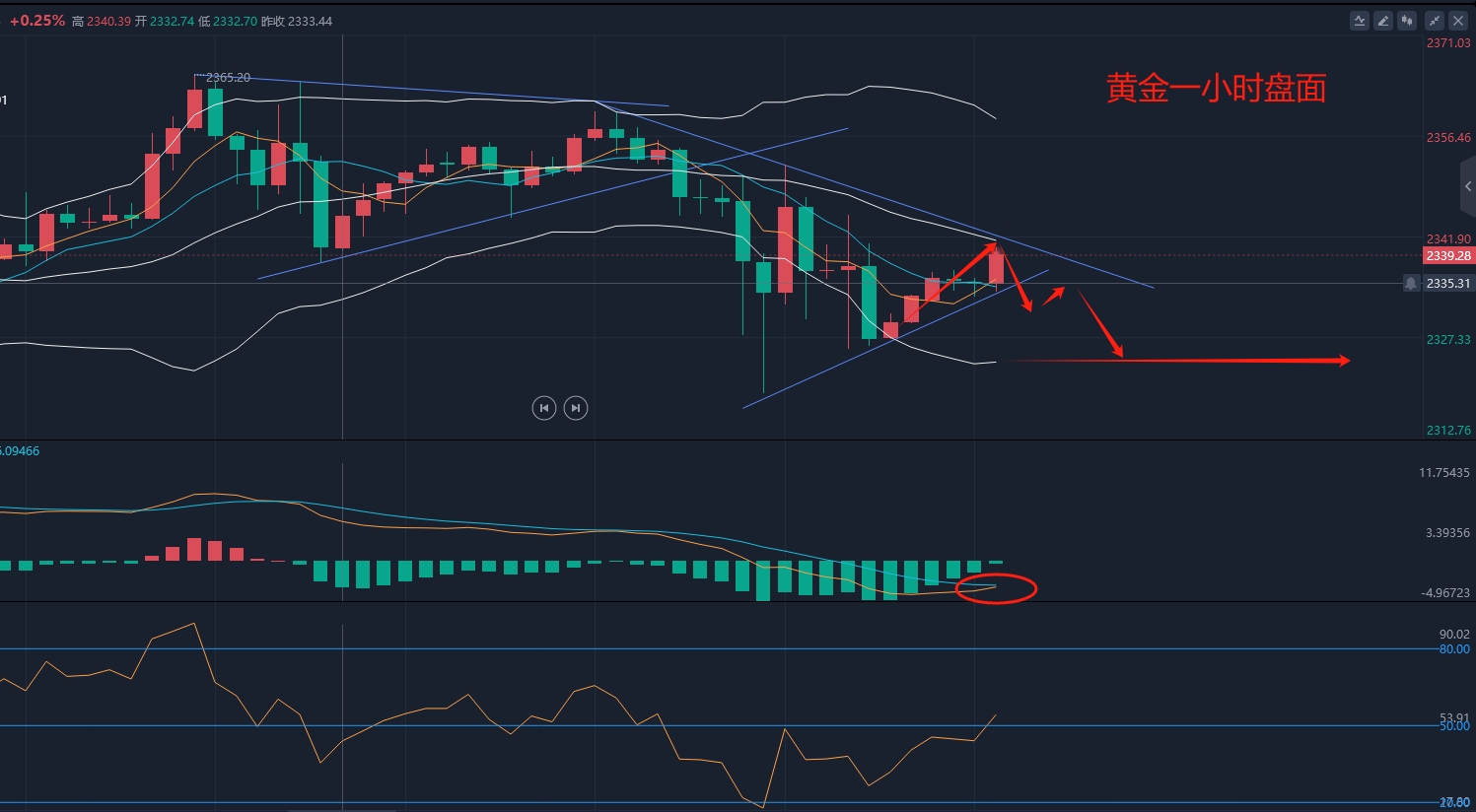Click the 2327.33 price axis label

pos(1448,340)
